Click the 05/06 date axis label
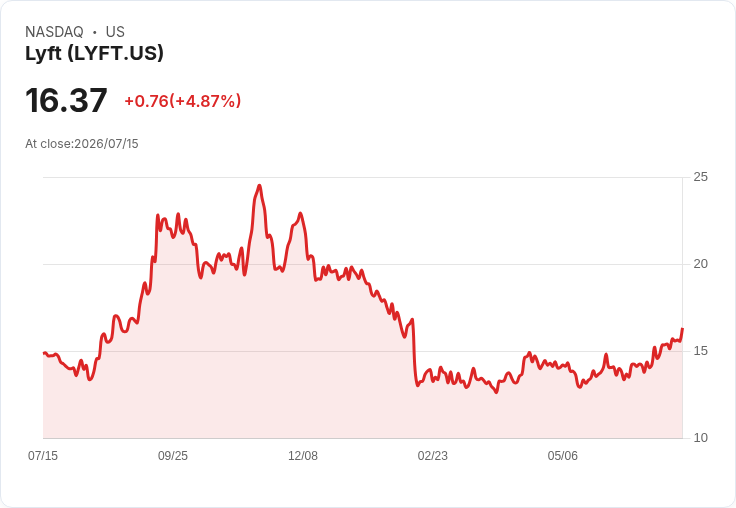The image size is (736, 508). point(562,455)
